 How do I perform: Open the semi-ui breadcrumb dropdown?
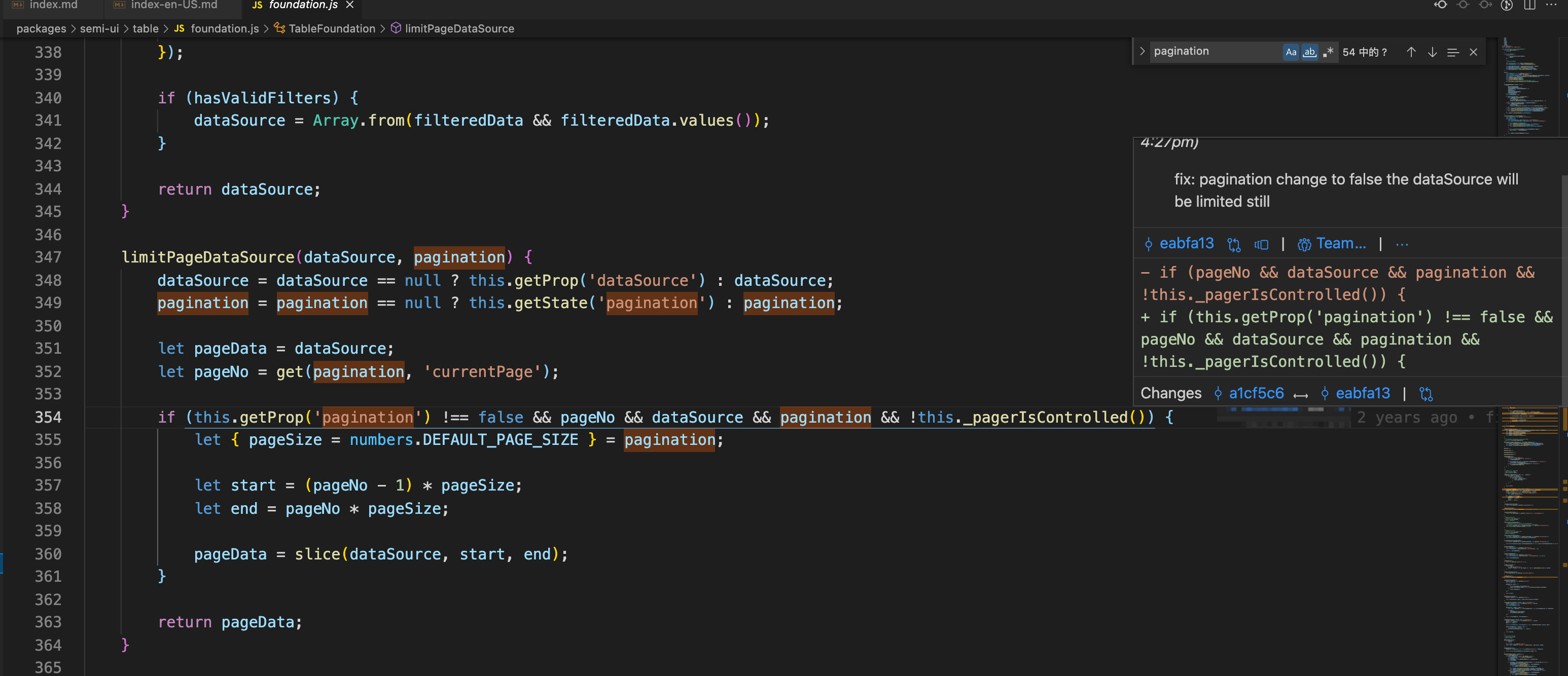point(99,28)
